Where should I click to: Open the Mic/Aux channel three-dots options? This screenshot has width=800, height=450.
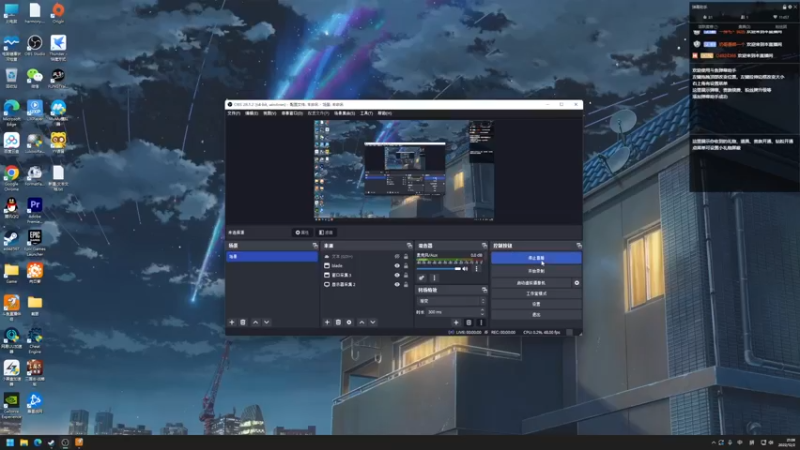pos(477,269)
